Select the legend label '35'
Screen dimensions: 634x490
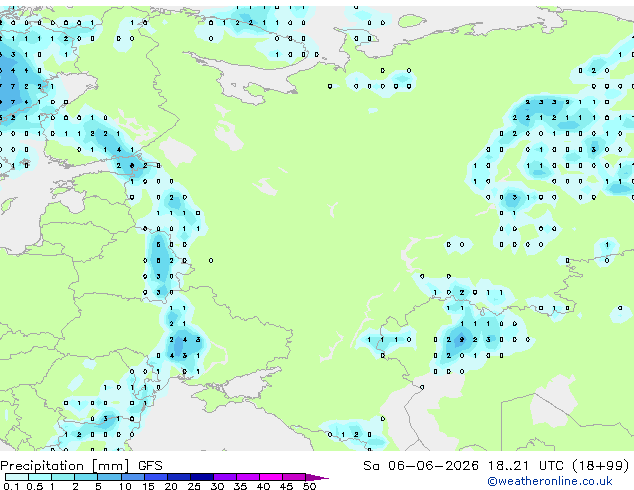[x=240, y=486]
